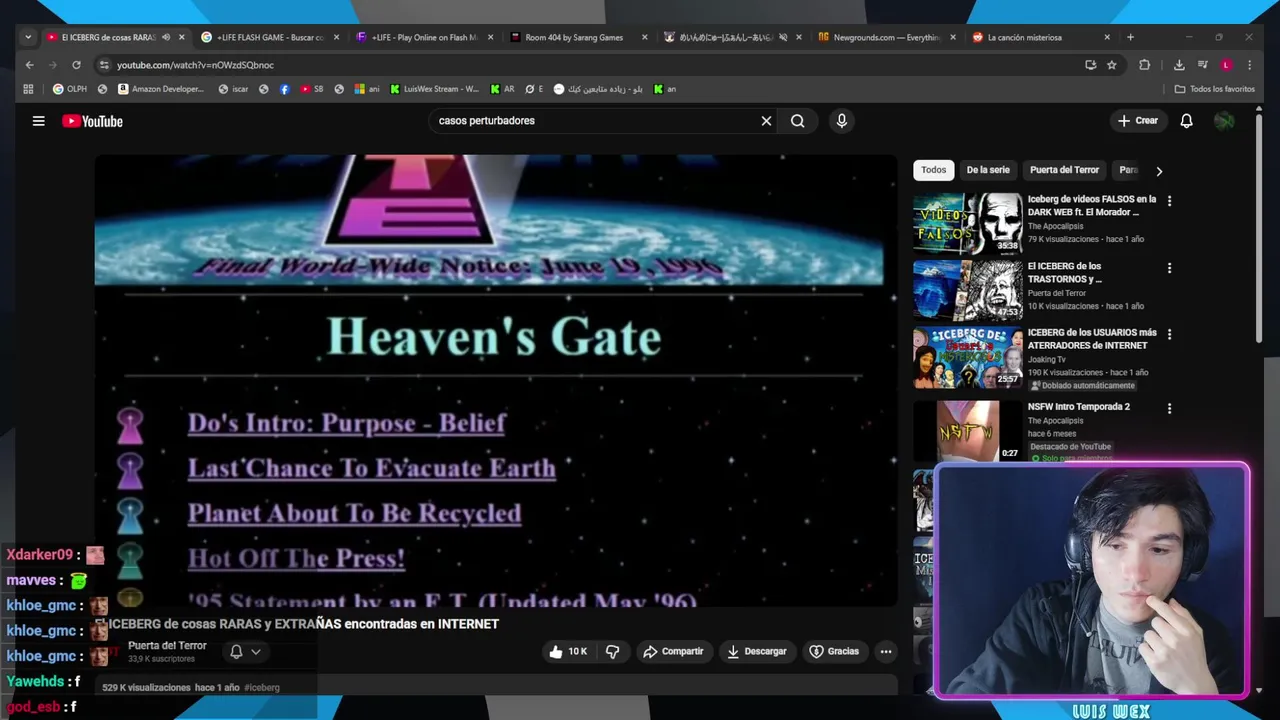Open the Amazon Developer bookmark
1280x720 pixels.
click(x=160, y=89)
